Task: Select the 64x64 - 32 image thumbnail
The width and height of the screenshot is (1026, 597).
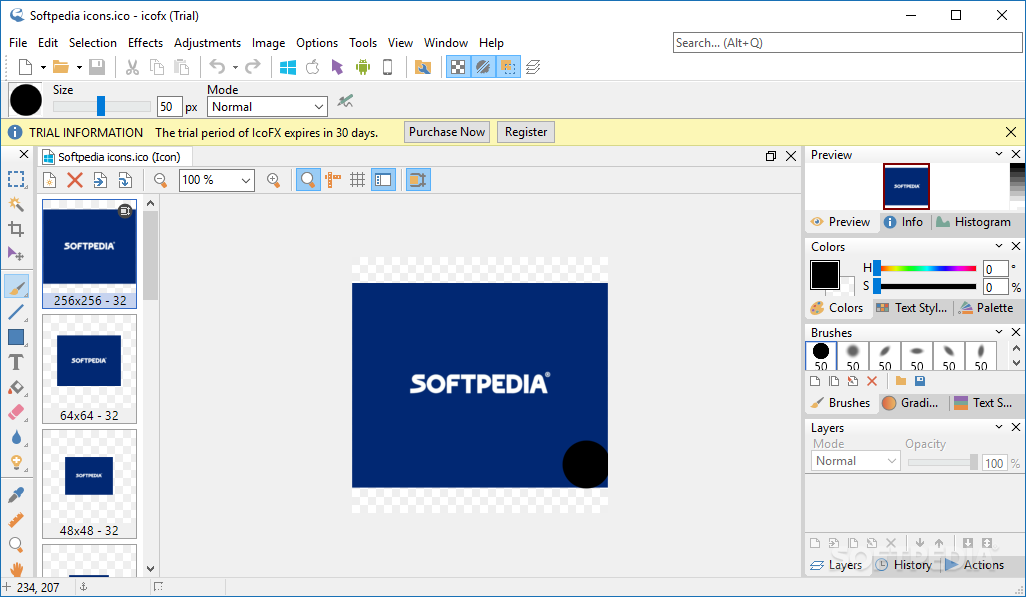Action: 89,369
